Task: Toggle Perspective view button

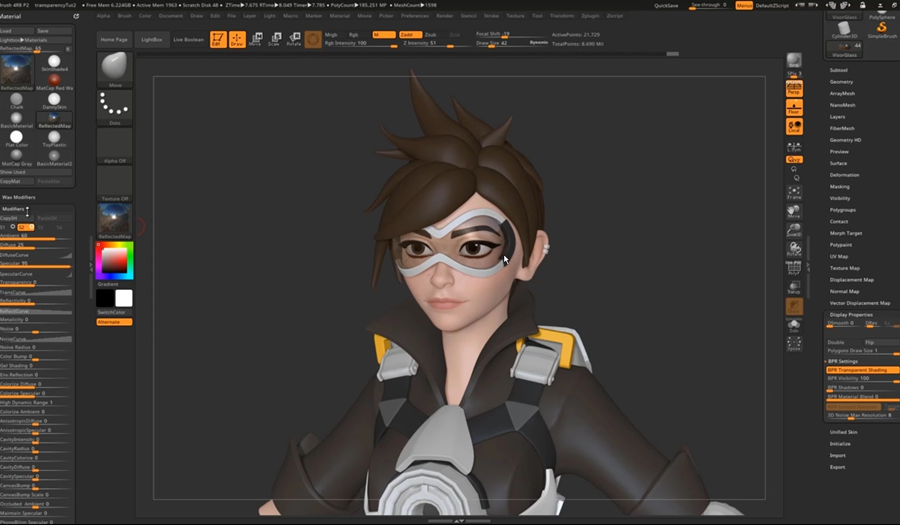Action: pyautogui.click(x=794, y=88)
